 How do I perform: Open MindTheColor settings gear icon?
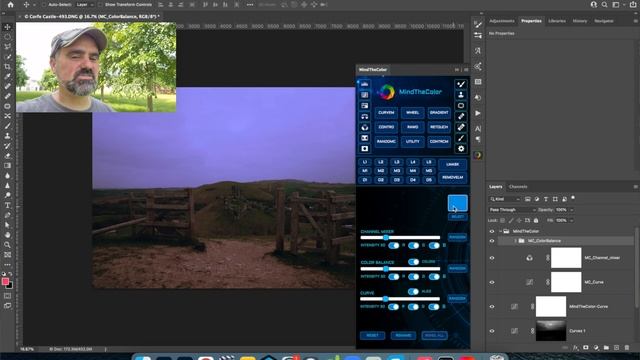(x=461, y=149)
